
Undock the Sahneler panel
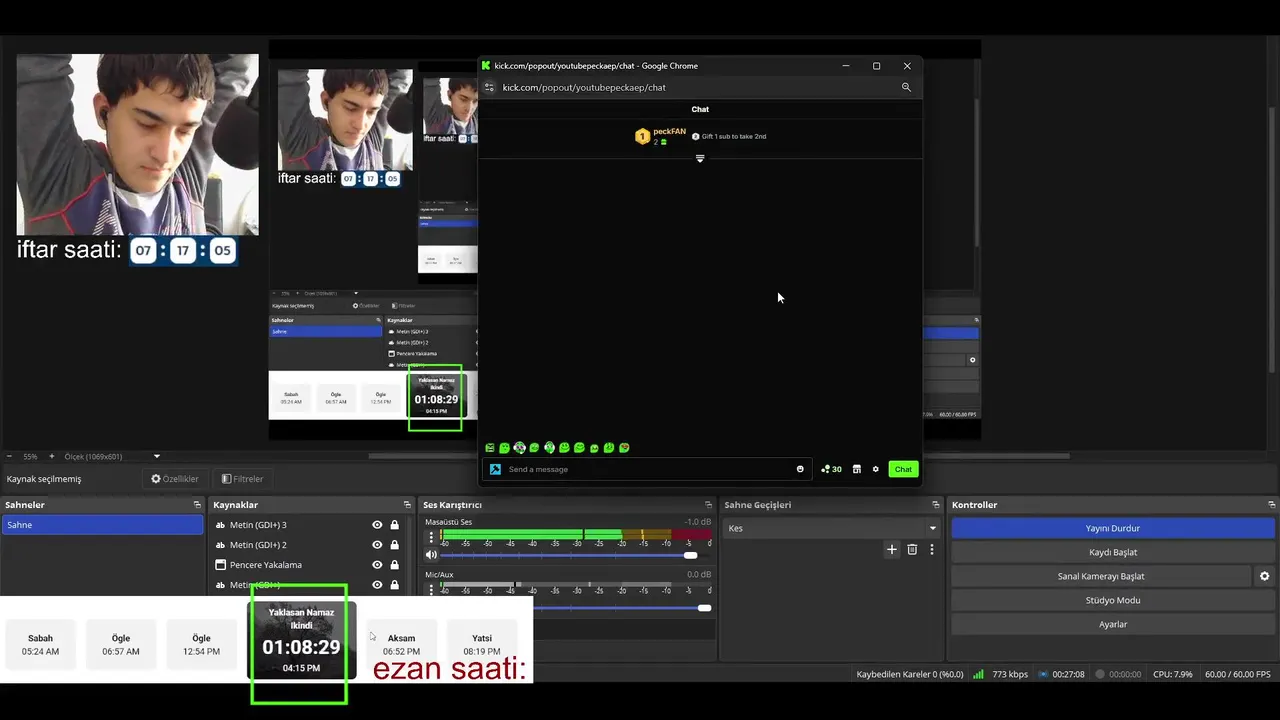pos(197,505)
